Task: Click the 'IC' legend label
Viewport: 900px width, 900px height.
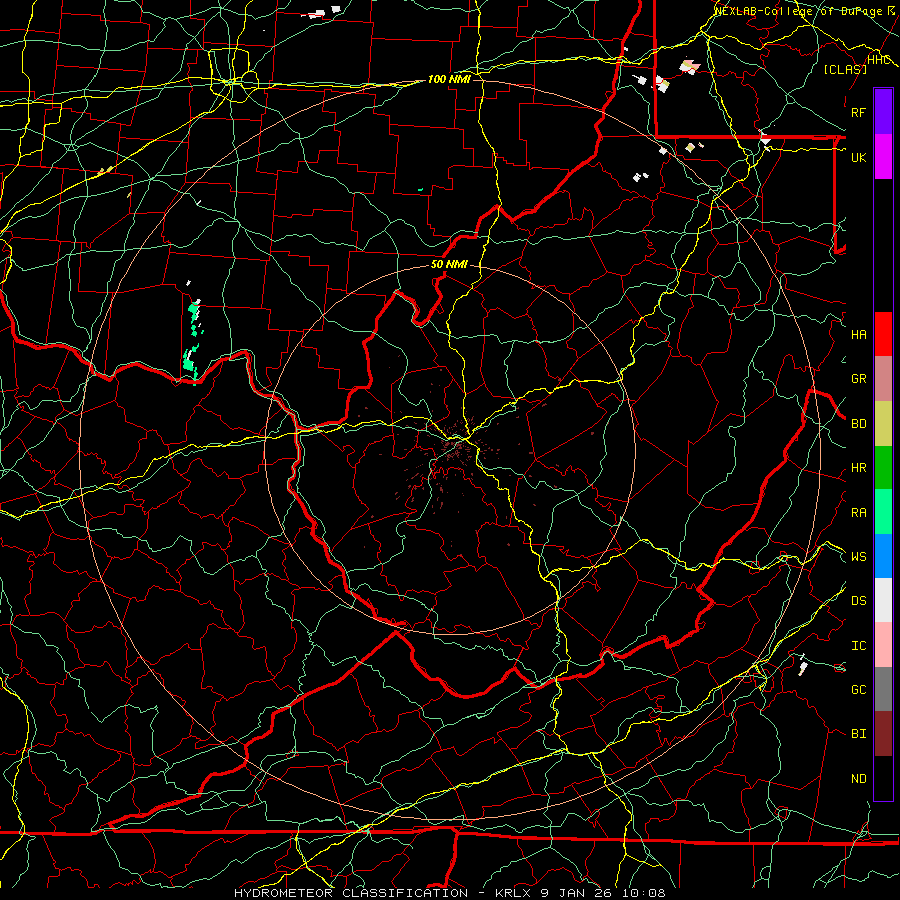Action: click(x=859, y=646)
